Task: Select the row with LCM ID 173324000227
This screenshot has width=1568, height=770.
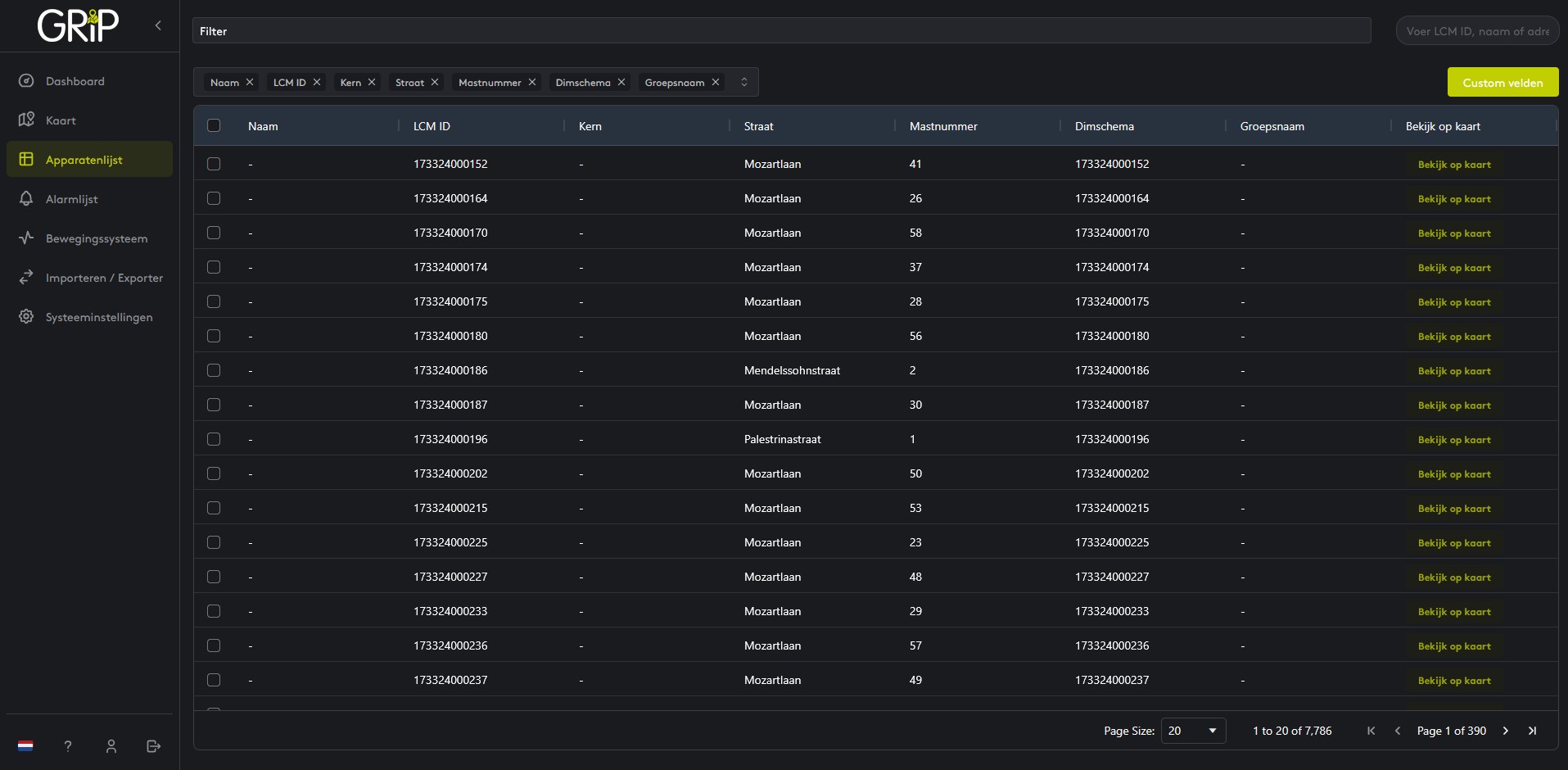Action: [x=214, y=577]
